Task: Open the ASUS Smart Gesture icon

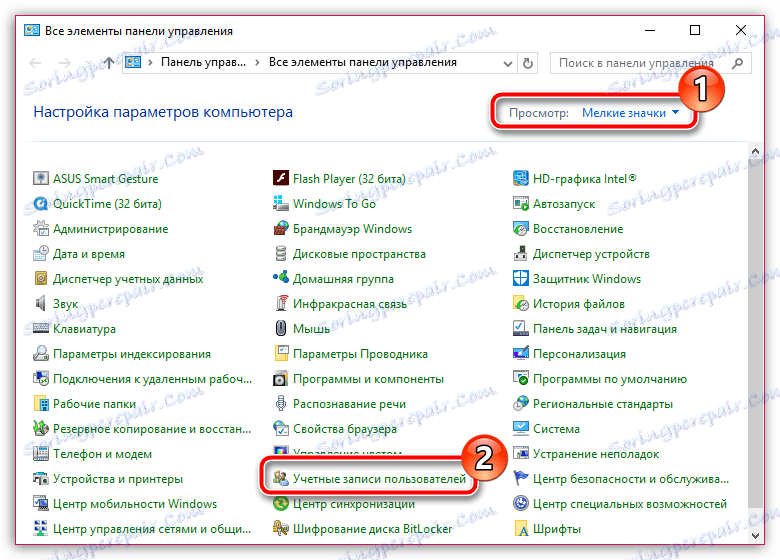Action: tap(40, 179)
